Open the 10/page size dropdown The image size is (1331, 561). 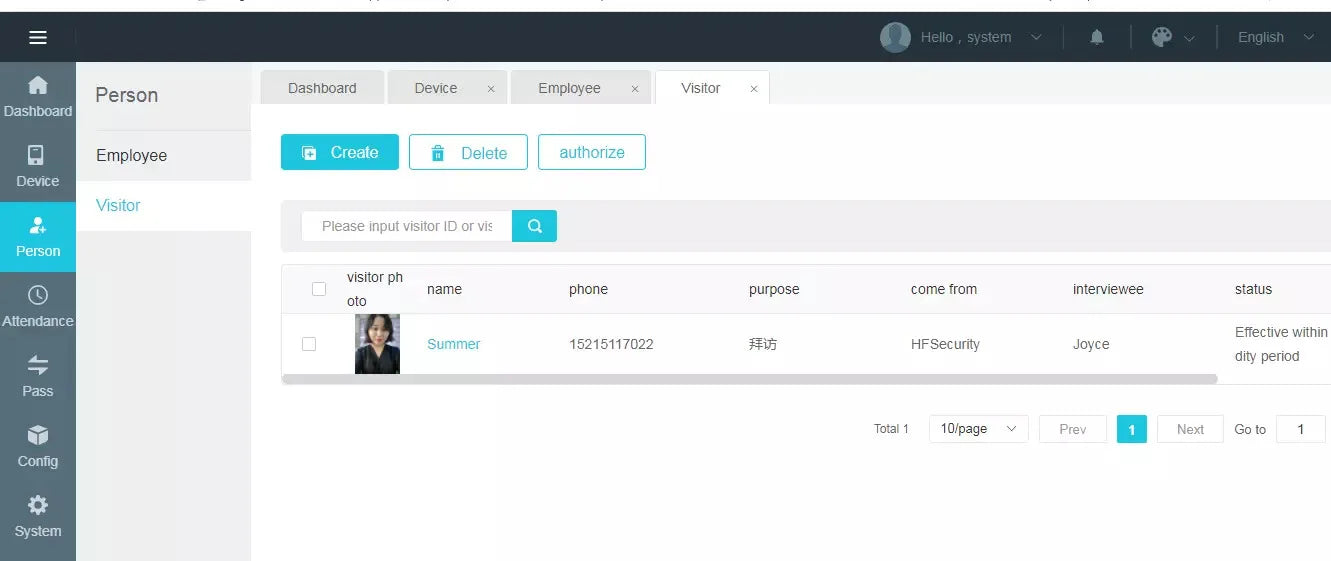[977, 429]
